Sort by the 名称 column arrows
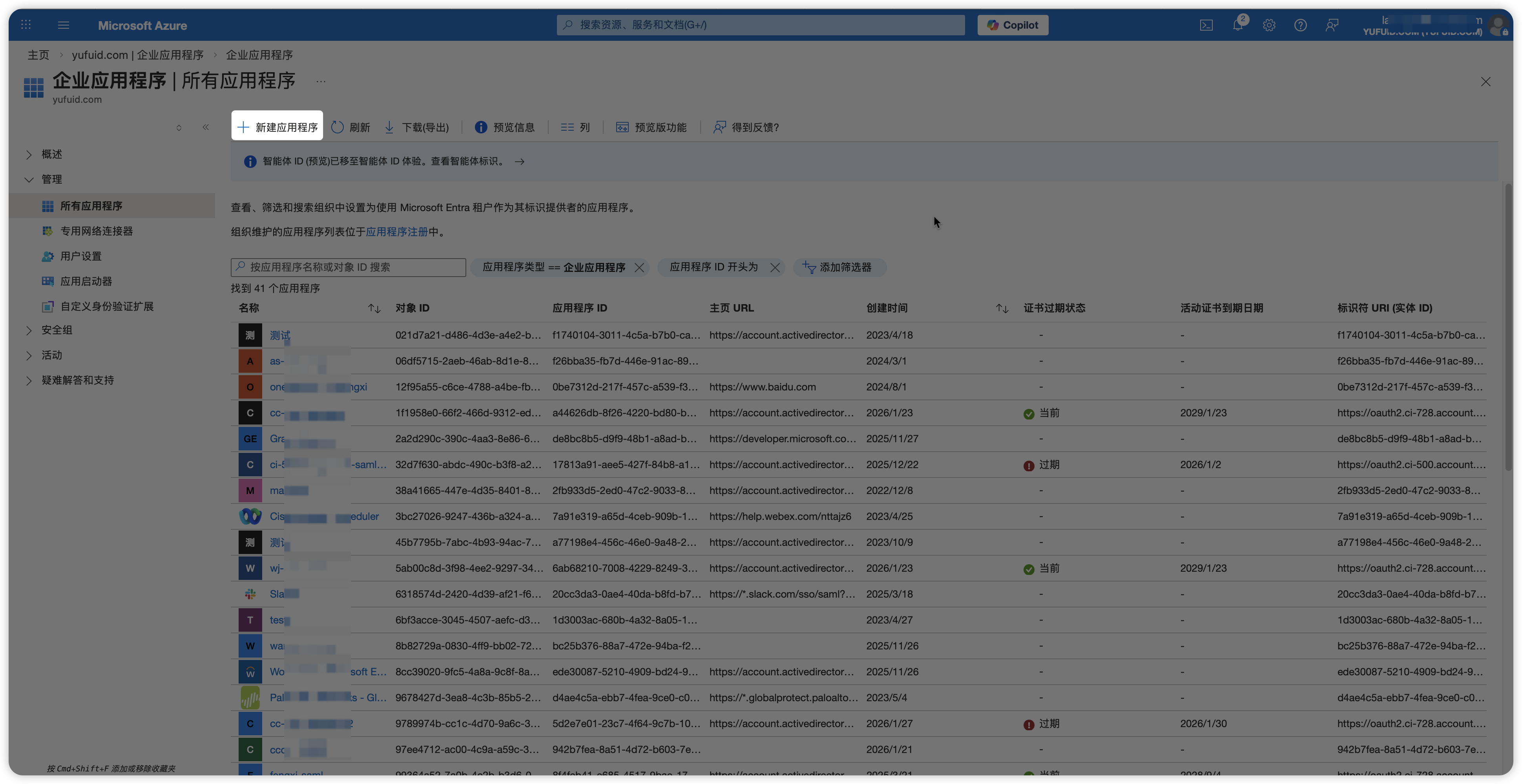This screenshot has height=784, width=1522. point(374,308)
